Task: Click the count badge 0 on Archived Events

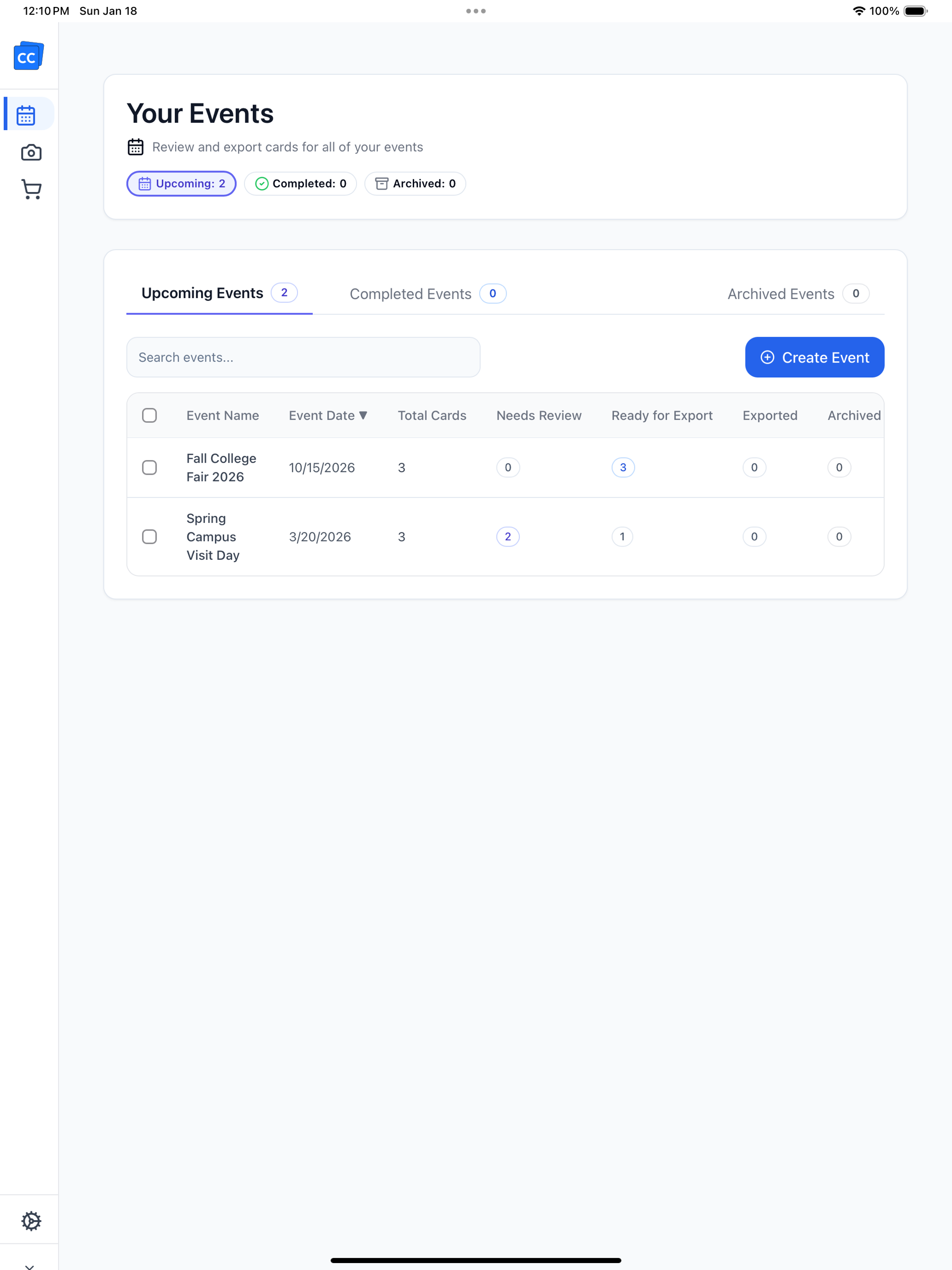Action: coord(855,293)
